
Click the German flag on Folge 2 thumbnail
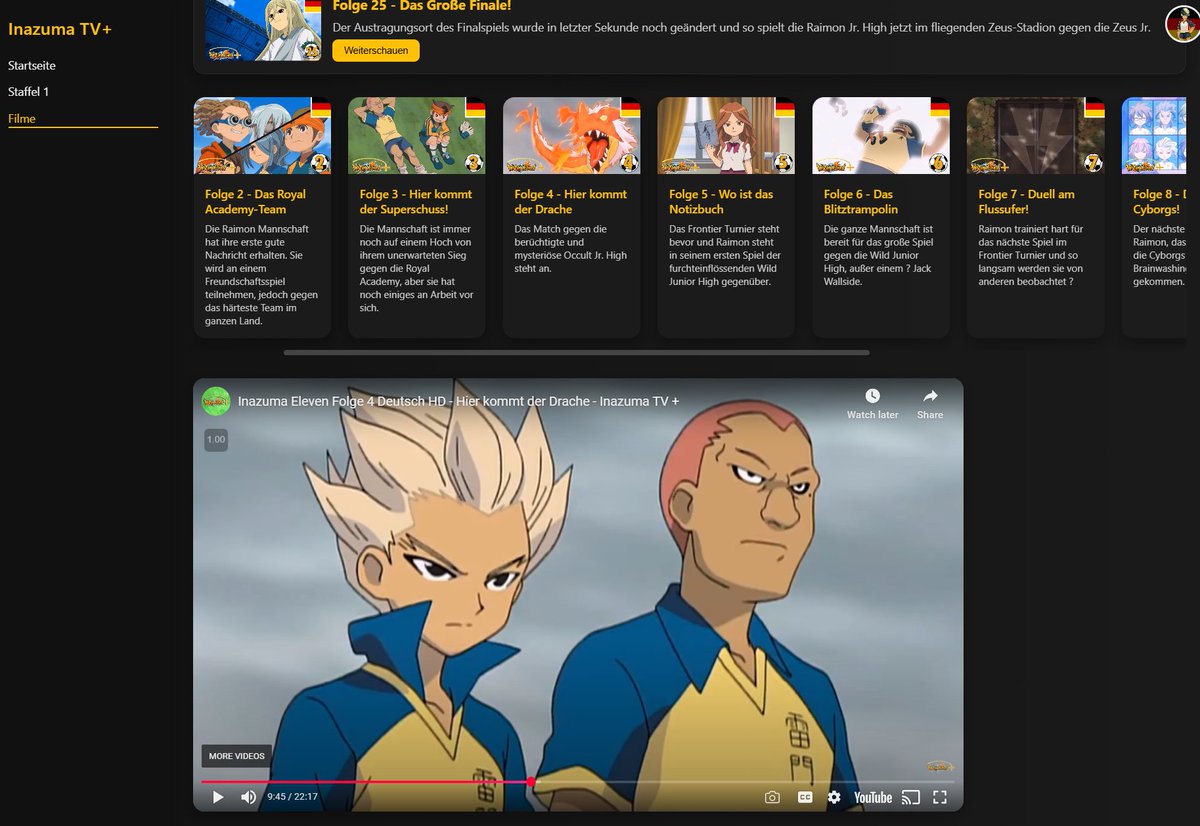(320, 107)
